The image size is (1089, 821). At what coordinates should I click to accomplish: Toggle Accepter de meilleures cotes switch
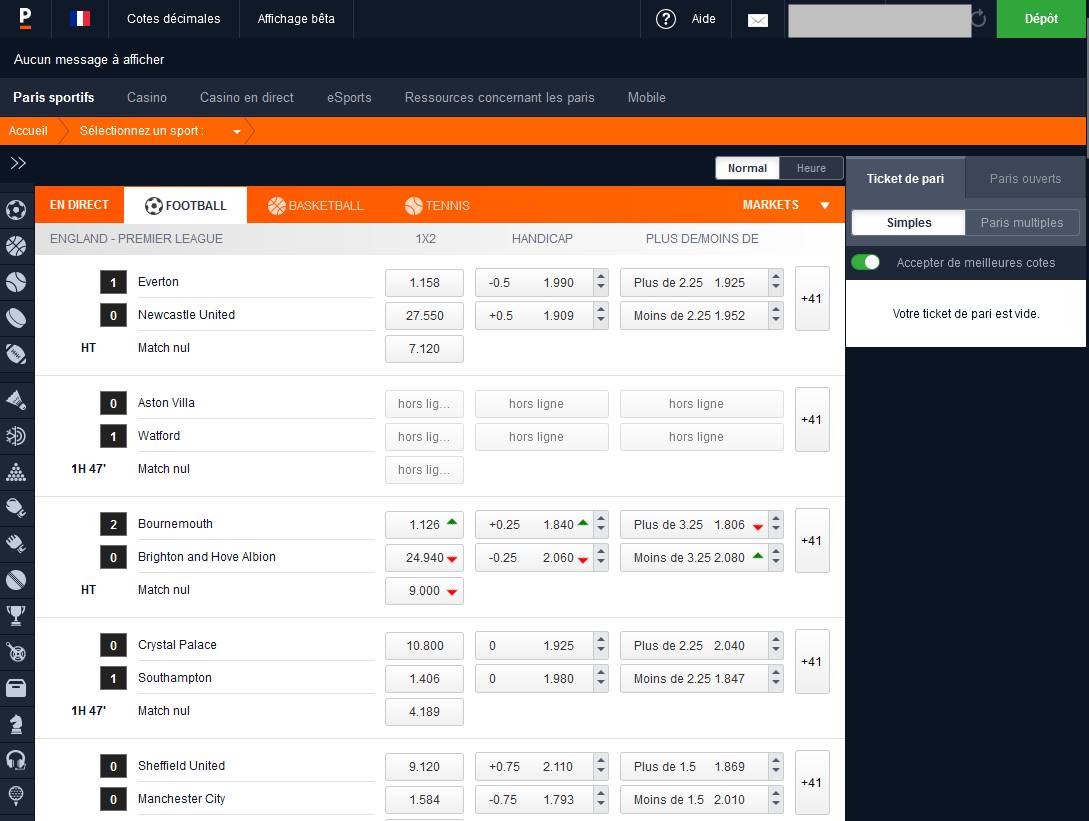[865, 262]
